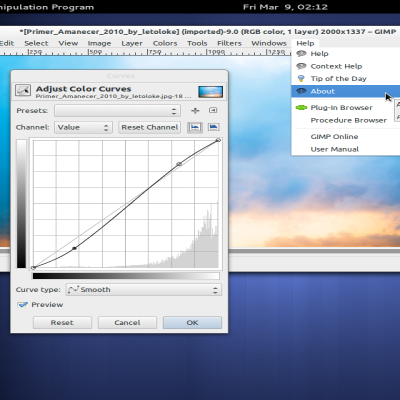Expand GIMP Online submenu
Screen dimensions: 400x400
346,137
